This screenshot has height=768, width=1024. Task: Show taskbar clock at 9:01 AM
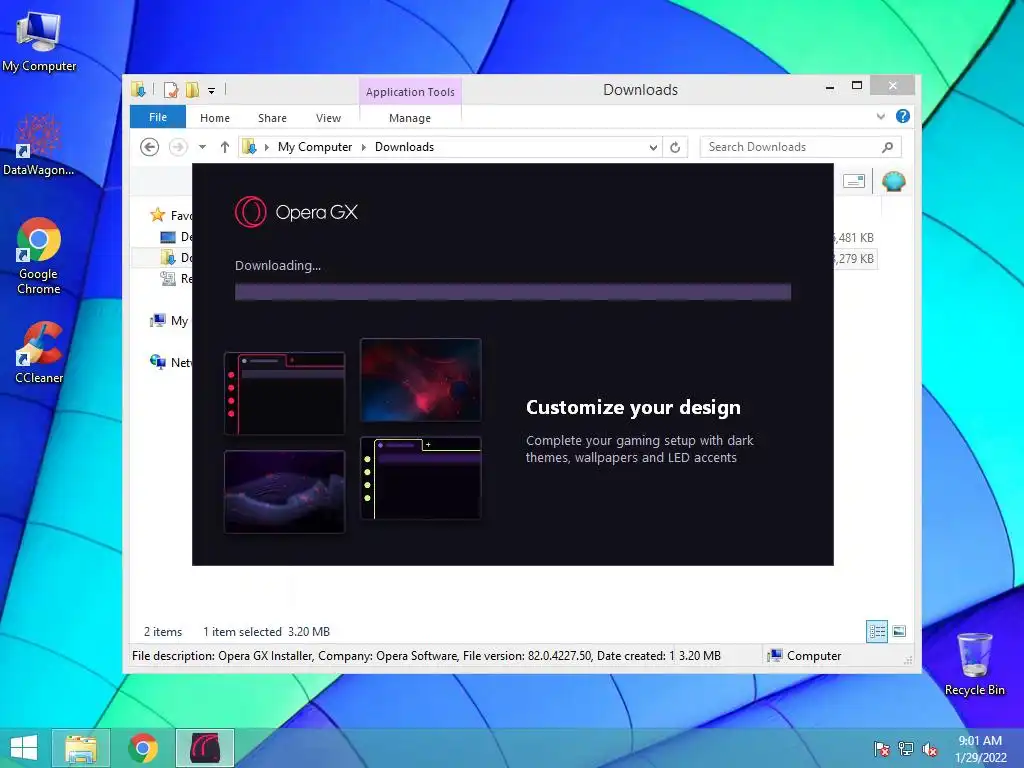tap(980, 748)
